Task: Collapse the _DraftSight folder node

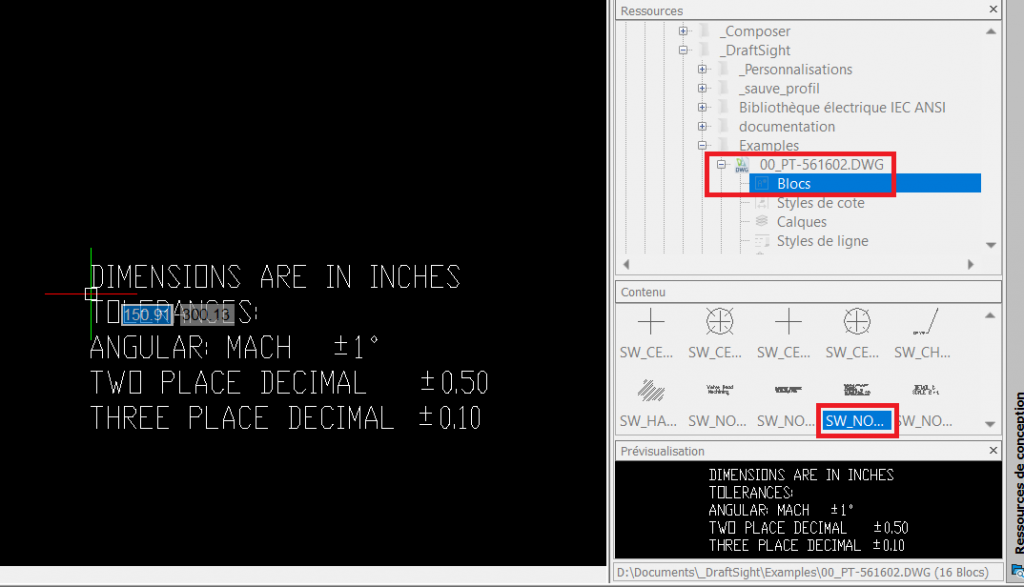Action: pyautogui.click(x=683, y=50)
